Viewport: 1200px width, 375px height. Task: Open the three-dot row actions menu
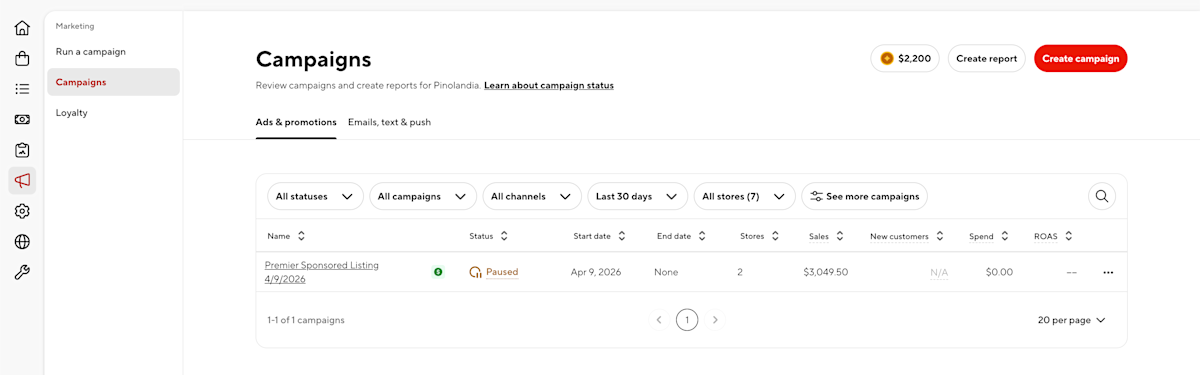tap(1108, 272)
